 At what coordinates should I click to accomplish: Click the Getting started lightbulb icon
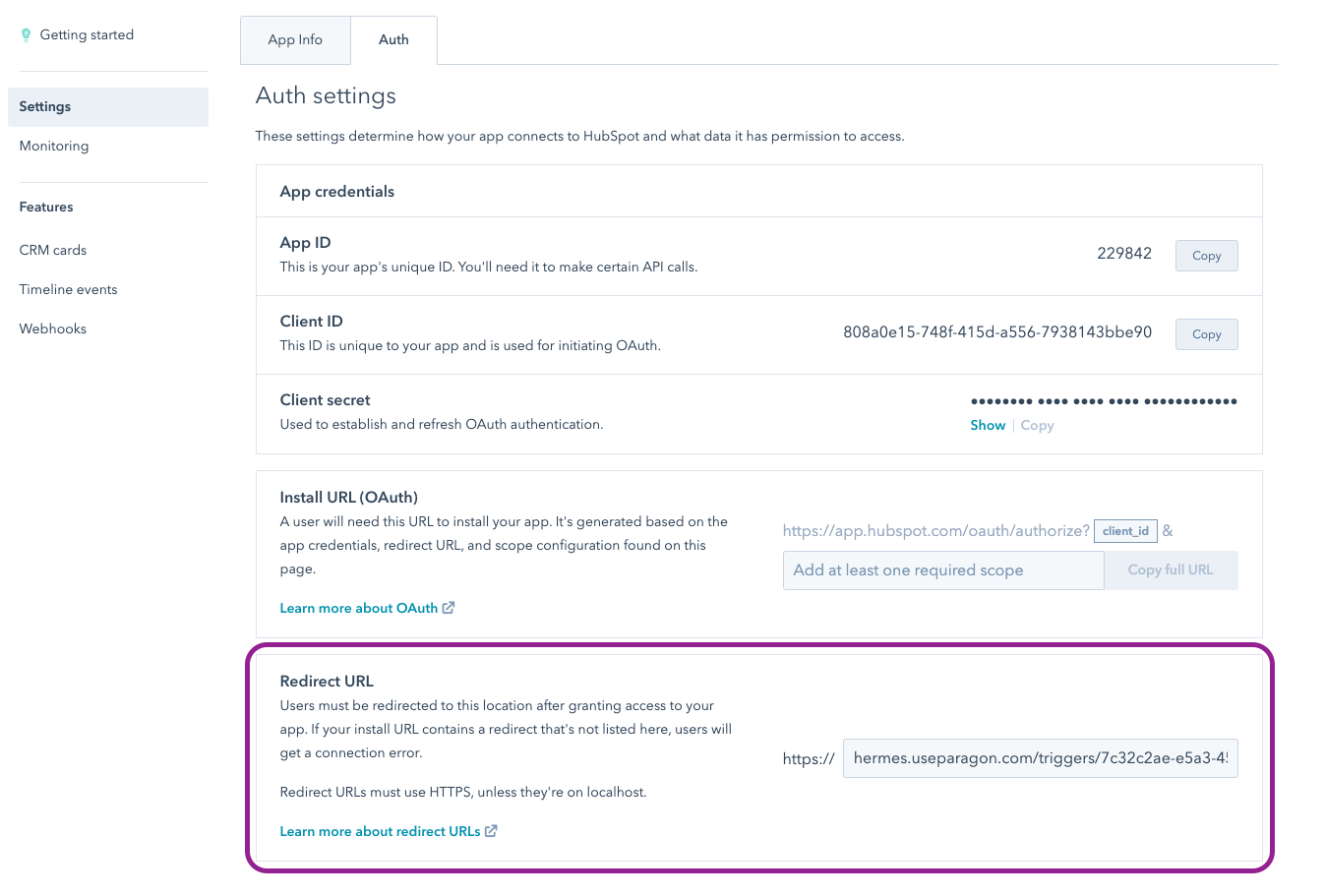click(x=26, y=35)
